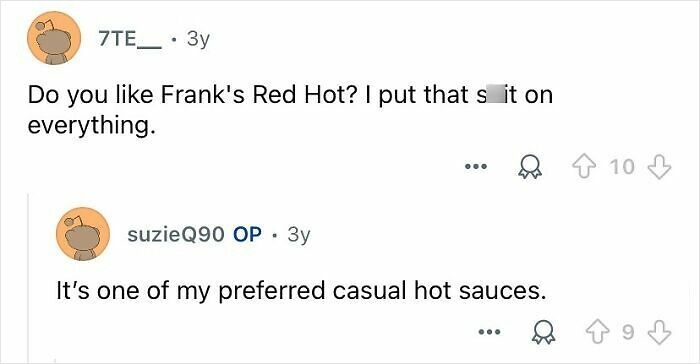This screenshot has width=700, height=364.
Task: View suzieQ90's profile avatar
Action: point(83,234)
